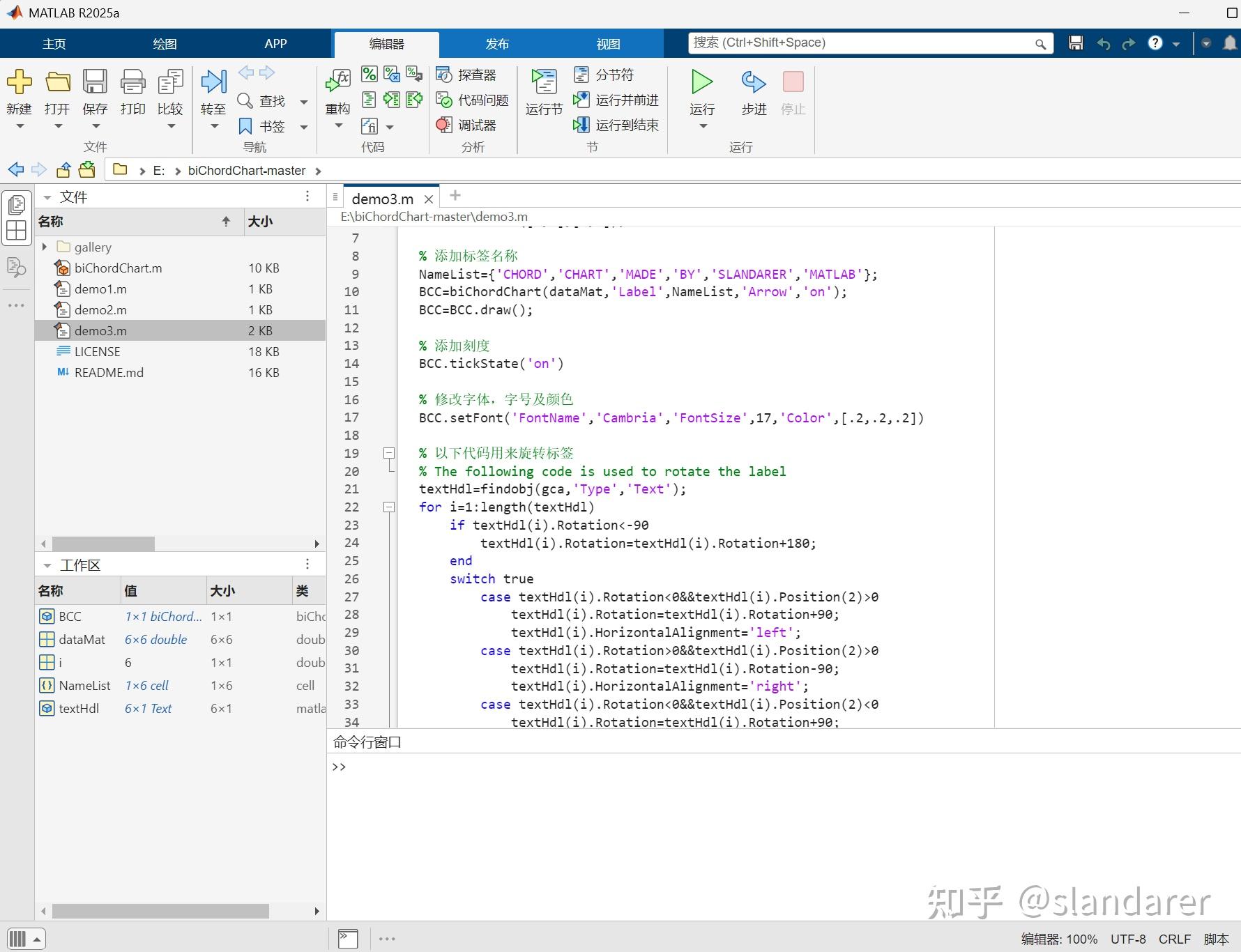Expand the gallery folder

(x=45, y=247)
